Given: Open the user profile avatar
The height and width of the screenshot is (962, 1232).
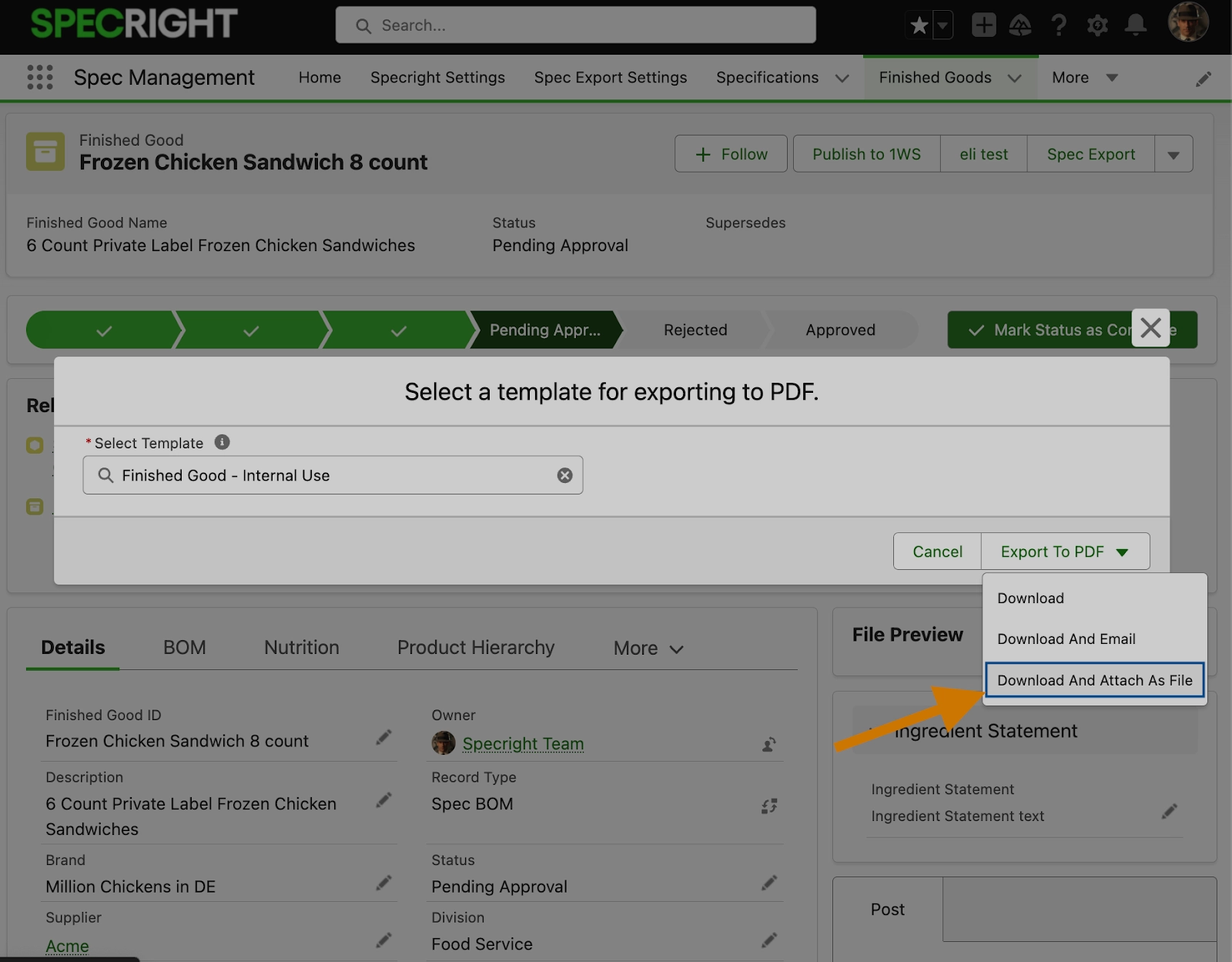Looking at the screenshot, I should [1188, 22].
